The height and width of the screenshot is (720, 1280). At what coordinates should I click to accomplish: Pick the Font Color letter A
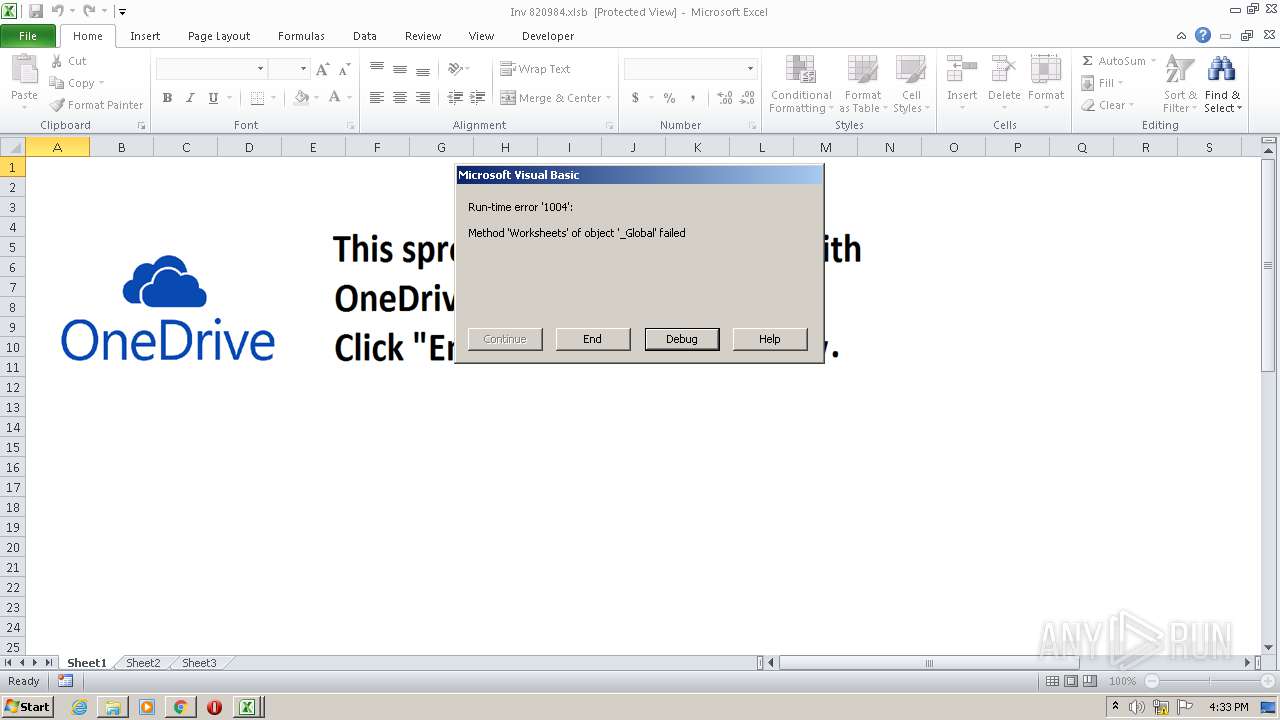[x=334, y=98]
